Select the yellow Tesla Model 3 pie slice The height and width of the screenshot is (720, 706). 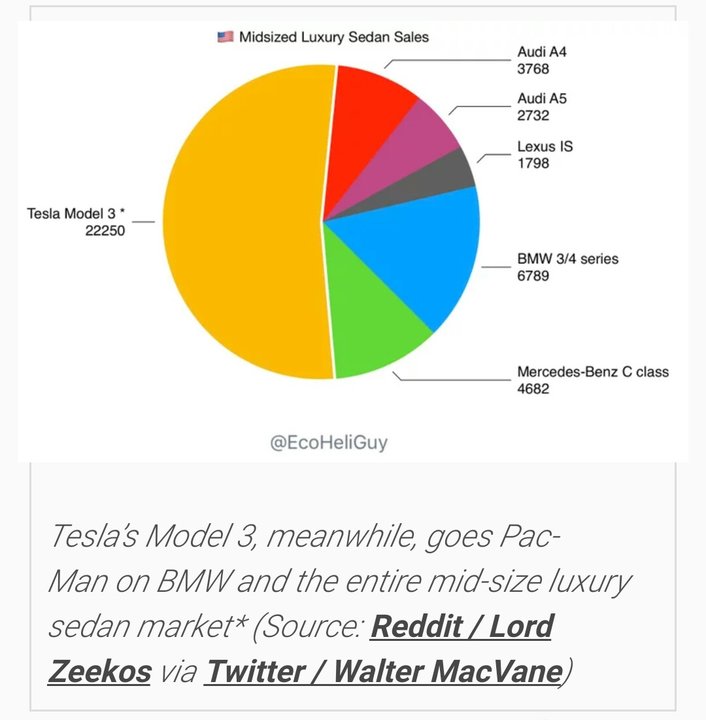(243, 223)
